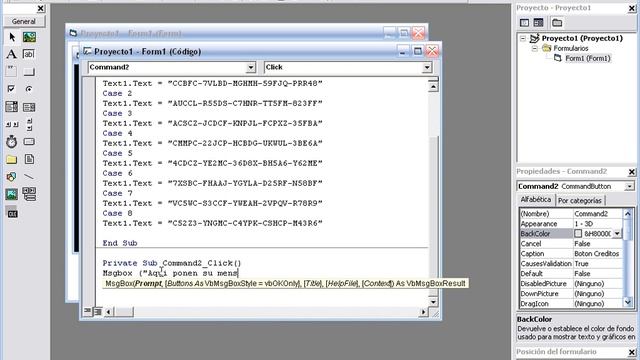Select the FileListBox control tool
Screen dimensions: 640x360
pos(29,159)
